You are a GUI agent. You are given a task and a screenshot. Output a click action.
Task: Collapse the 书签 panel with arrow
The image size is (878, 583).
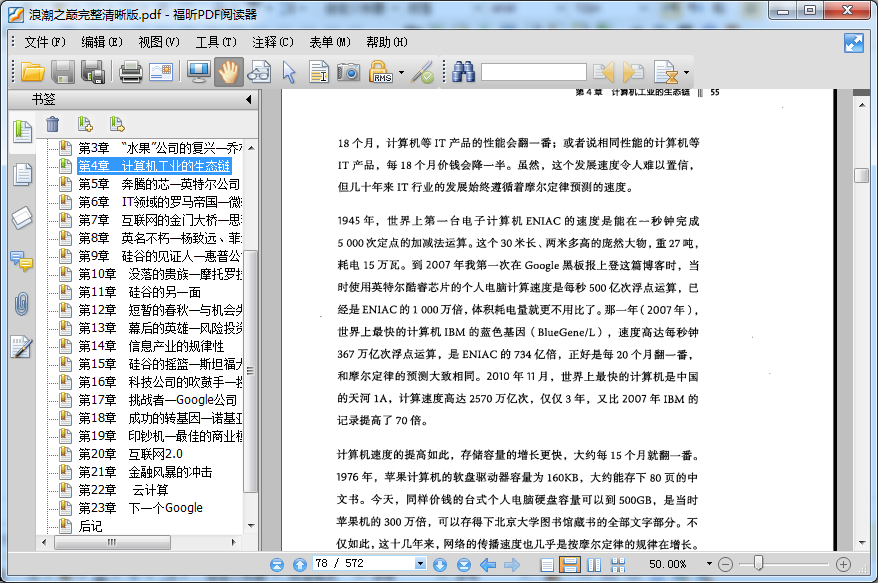(x=249, y=100)
